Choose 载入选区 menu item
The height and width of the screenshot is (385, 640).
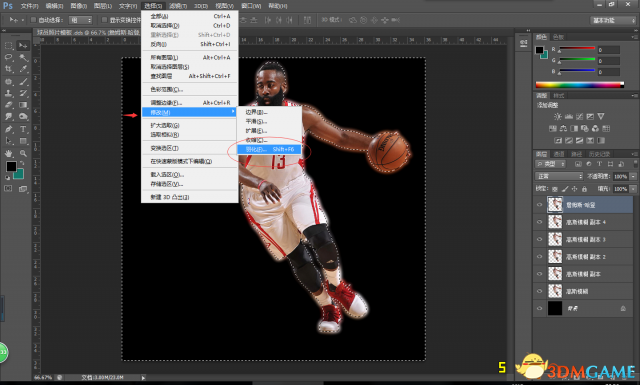click(190, 174)
